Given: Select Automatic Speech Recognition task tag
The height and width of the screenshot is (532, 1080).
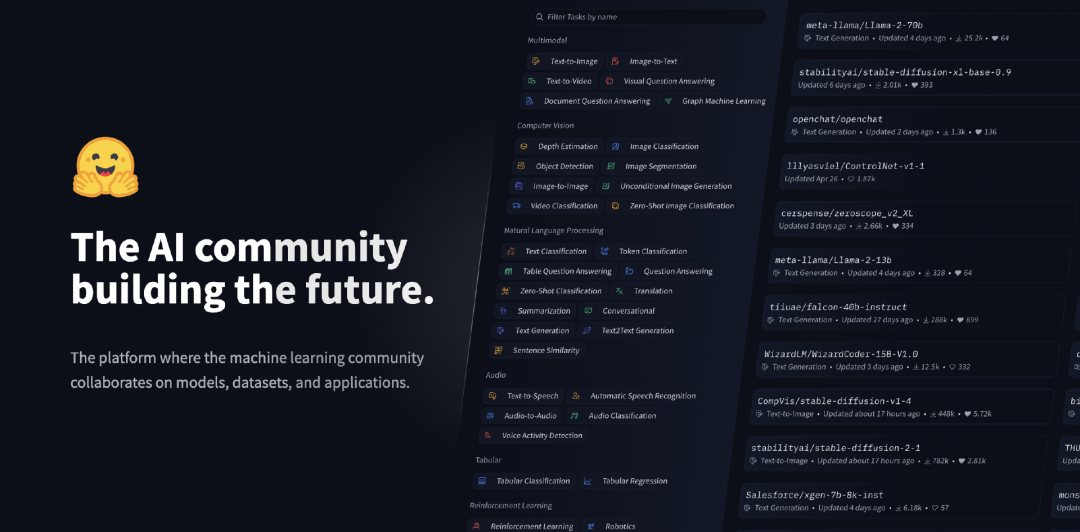Looking at the screenshot, I should click(x=634, y=396).
